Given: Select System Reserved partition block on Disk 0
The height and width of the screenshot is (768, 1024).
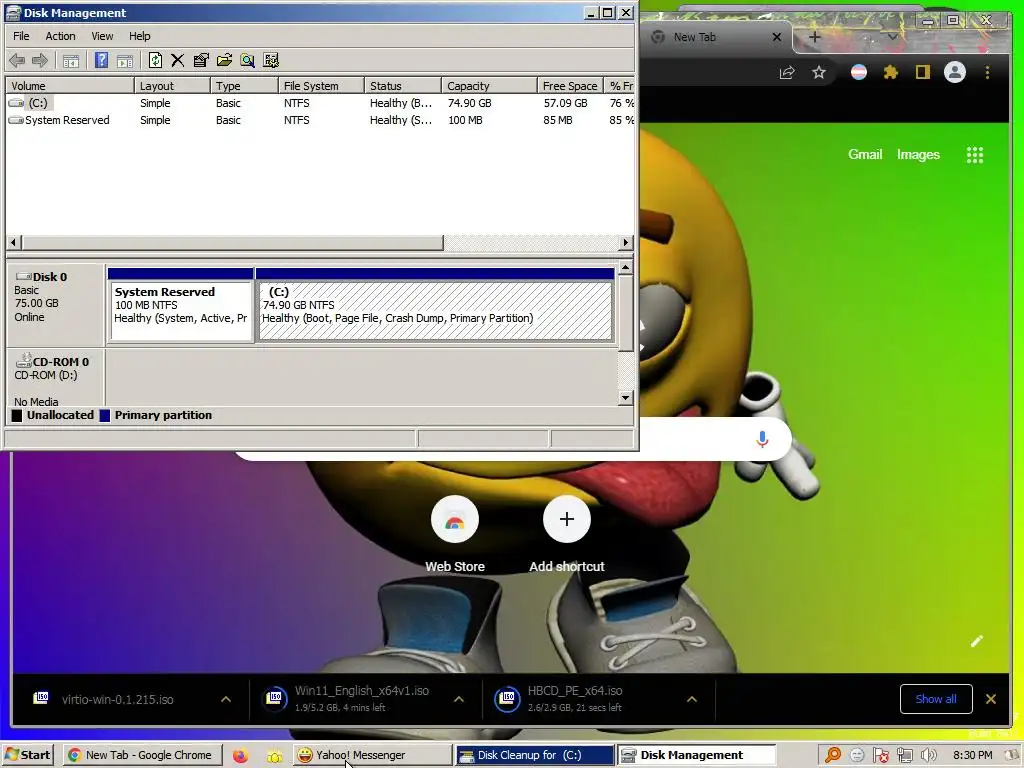Looking at the screenshot, I should pyautogui.click(x=181, y=305).
